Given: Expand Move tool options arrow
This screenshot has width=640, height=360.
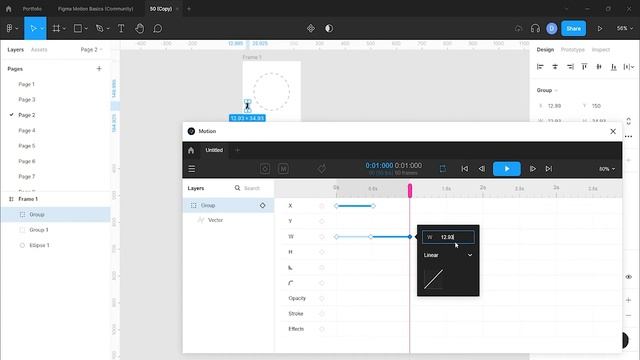Looking at the screenshot, I should (42, 29).
